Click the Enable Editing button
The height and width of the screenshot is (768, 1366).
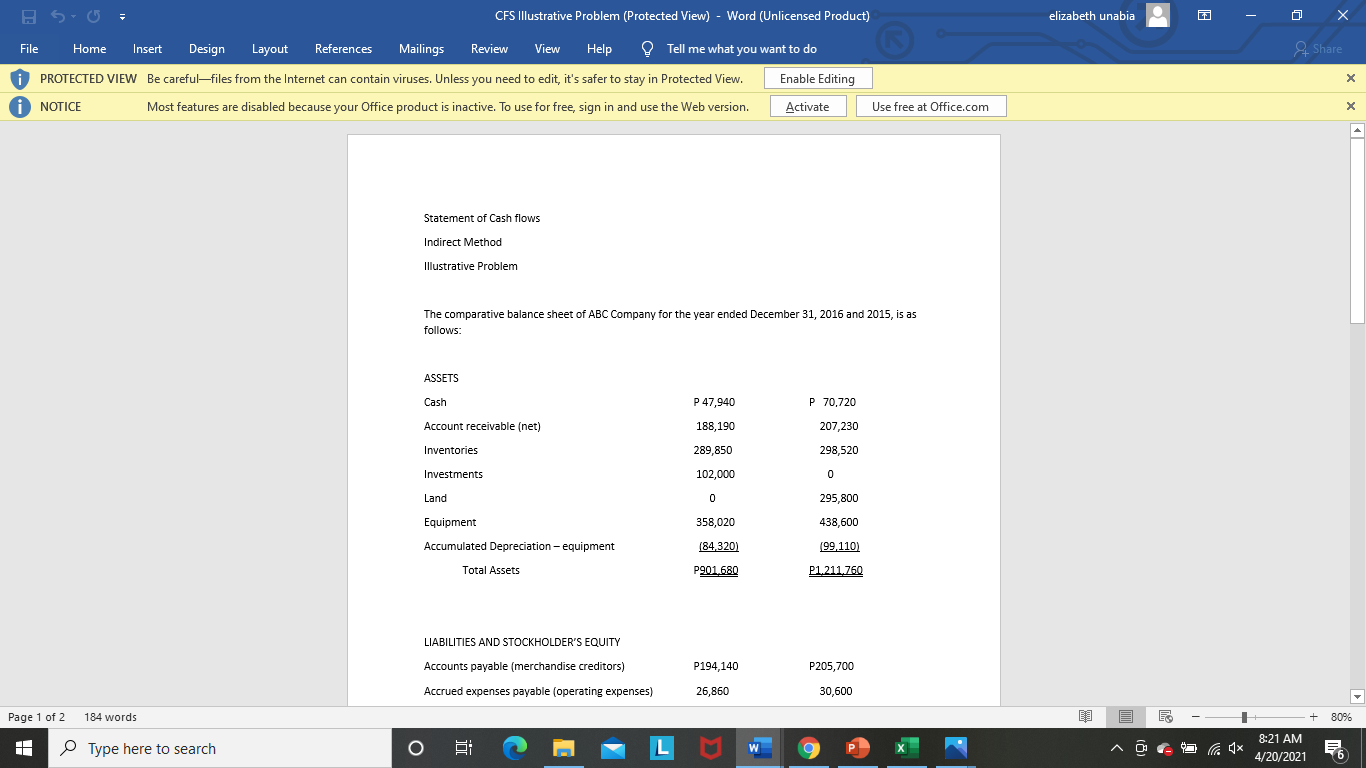pyautogui.click(x=817, y=77)
